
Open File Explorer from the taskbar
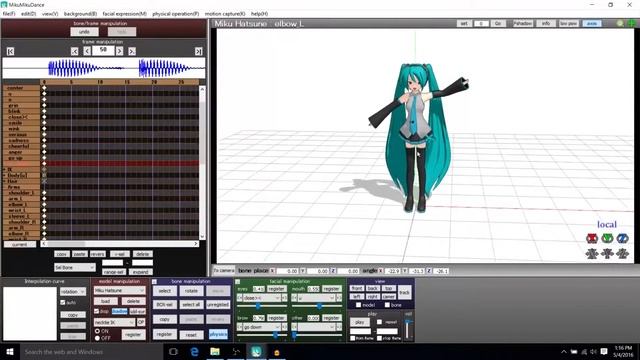(215, 351)
